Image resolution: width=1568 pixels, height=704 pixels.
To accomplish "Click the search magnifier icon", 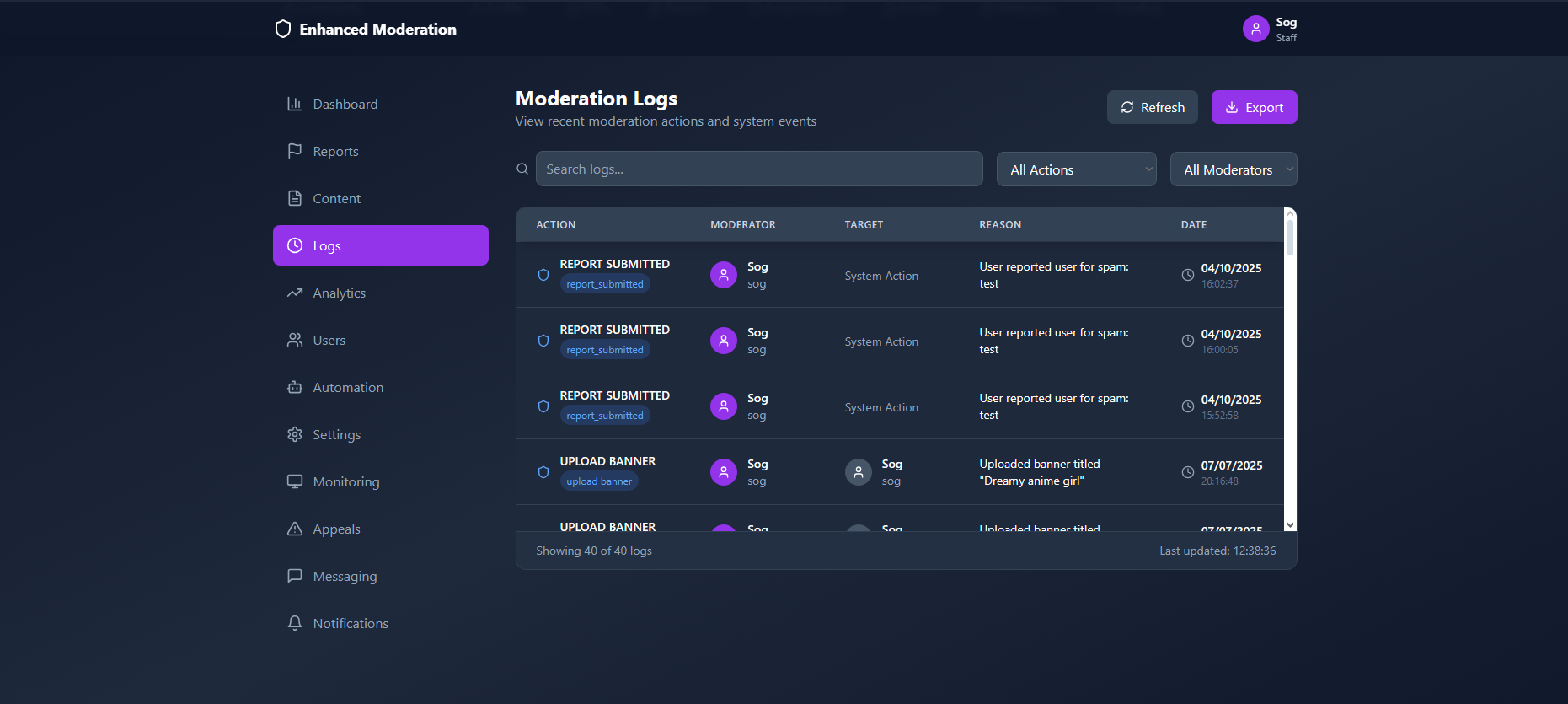I will coord(522,169).
